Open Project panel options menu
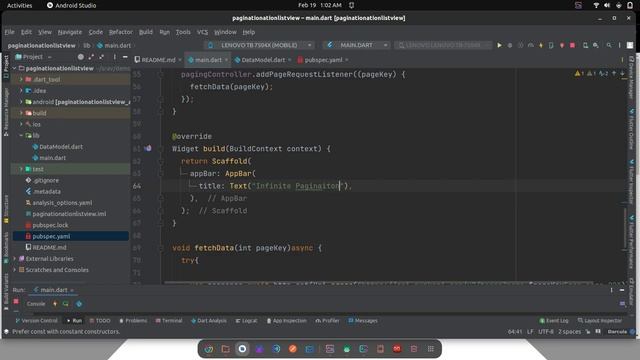 [x=114, y=57]
